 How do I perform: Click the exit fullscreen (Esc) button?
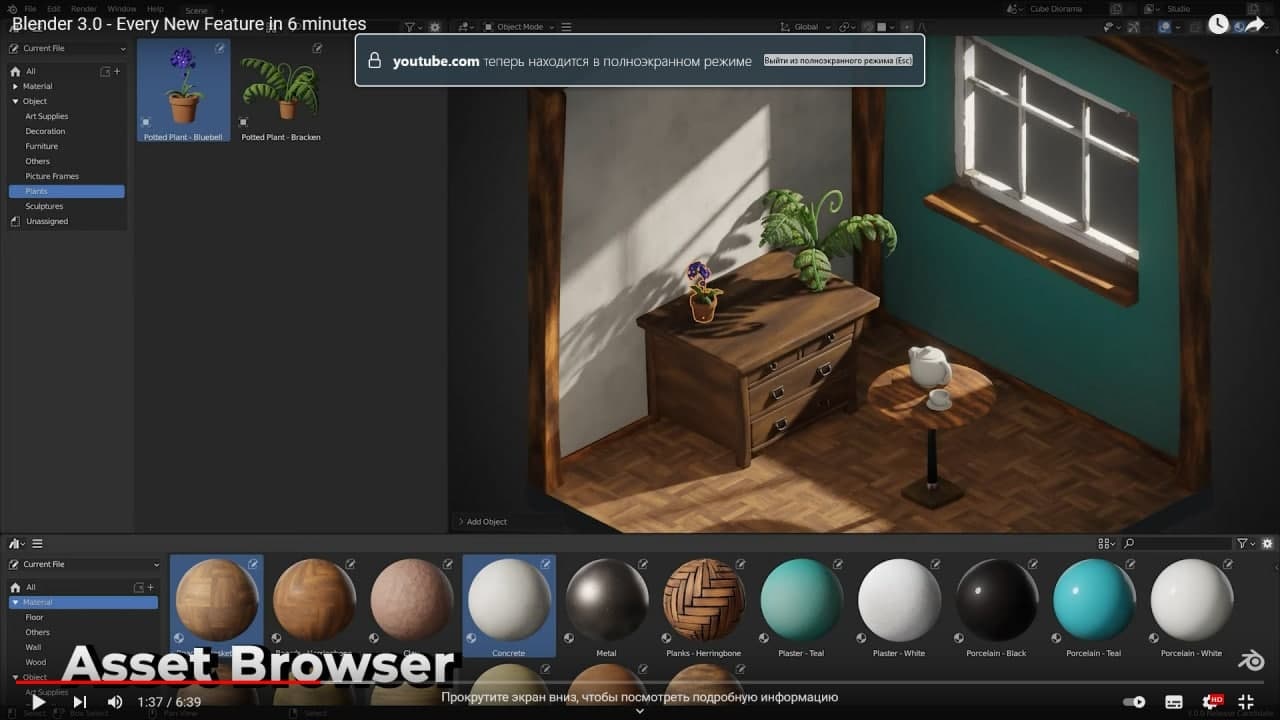pyautogui.click(x=838, y=61)
